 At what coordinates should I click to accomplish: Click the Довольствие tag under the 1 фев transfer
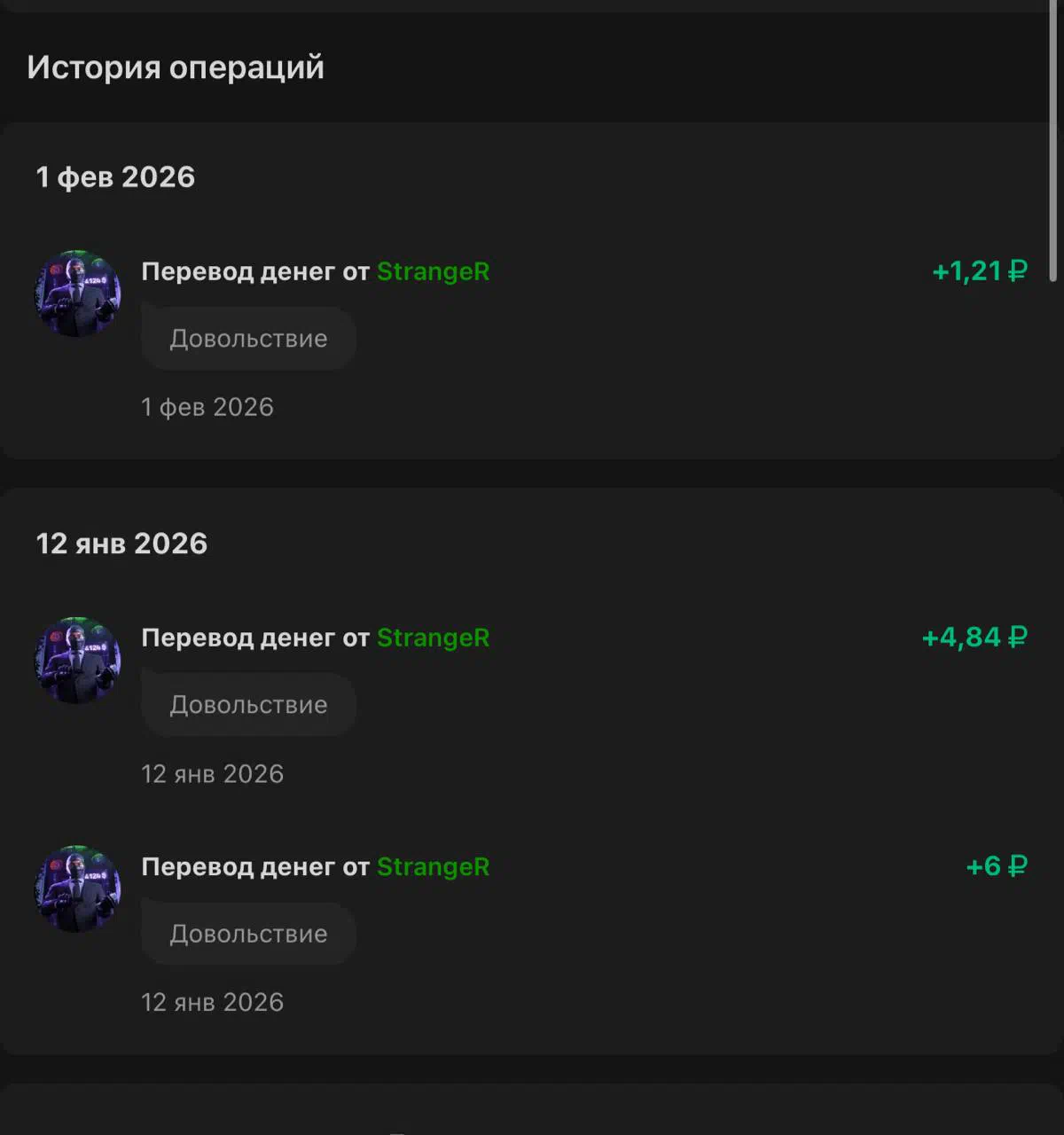coord(248,339)
